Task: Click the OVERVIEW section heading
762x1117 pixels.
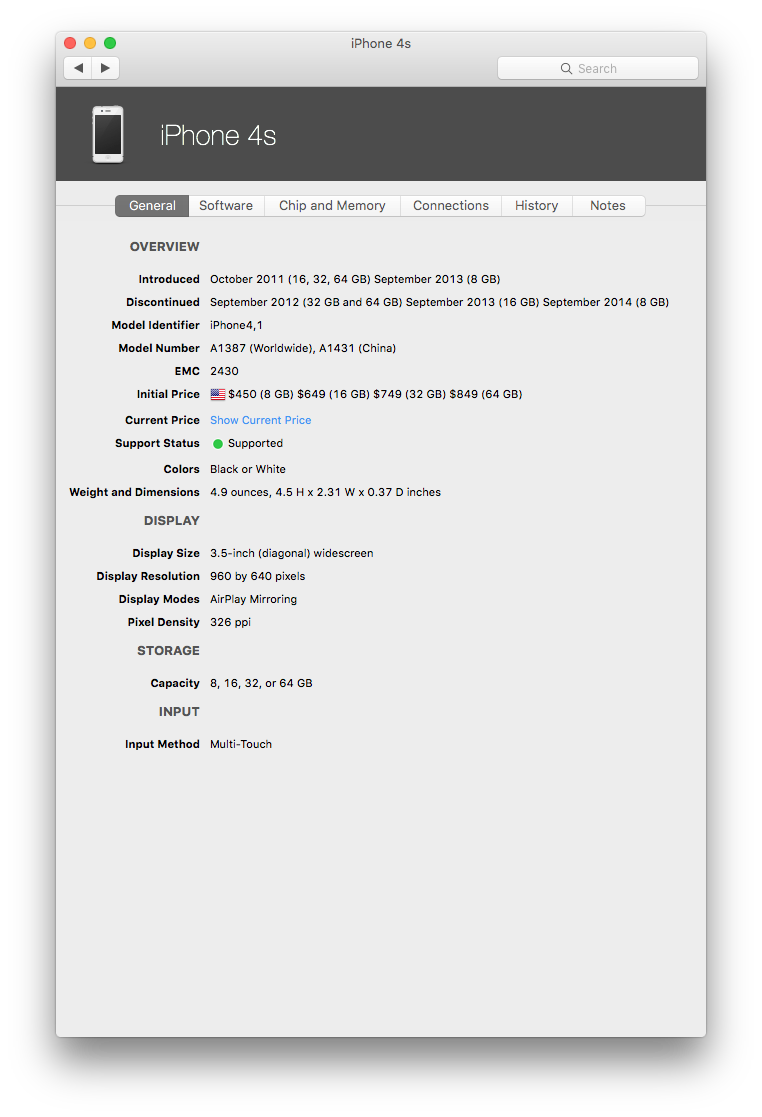Action: tap(165, 246)
